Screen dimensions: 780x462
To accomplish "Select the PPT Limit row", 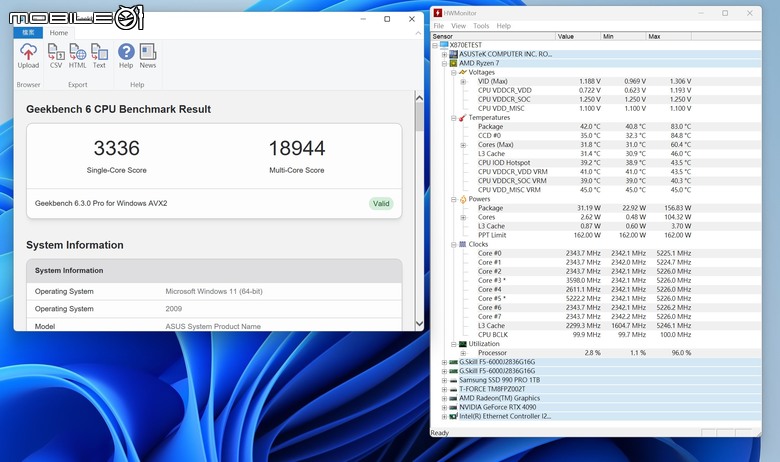I will (x=596, y=235).
